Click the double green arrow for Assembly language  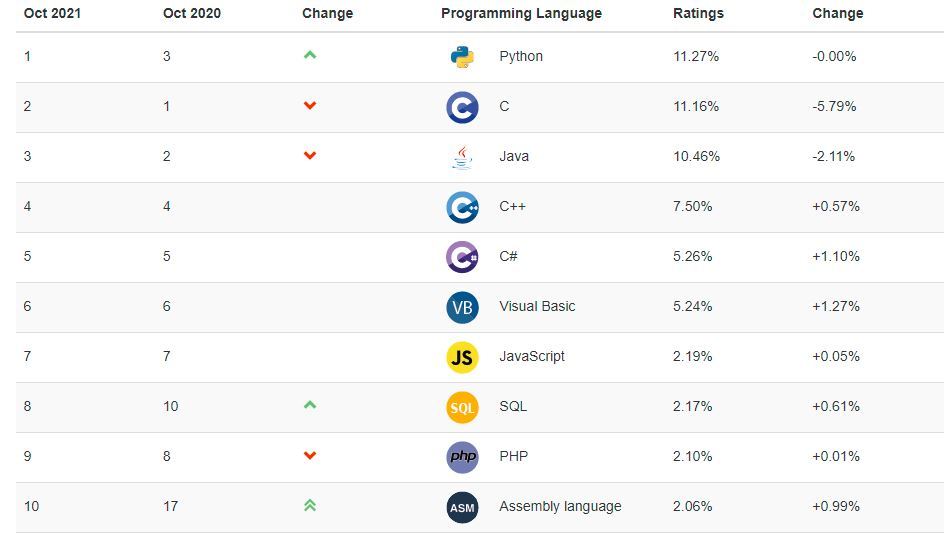310,506
